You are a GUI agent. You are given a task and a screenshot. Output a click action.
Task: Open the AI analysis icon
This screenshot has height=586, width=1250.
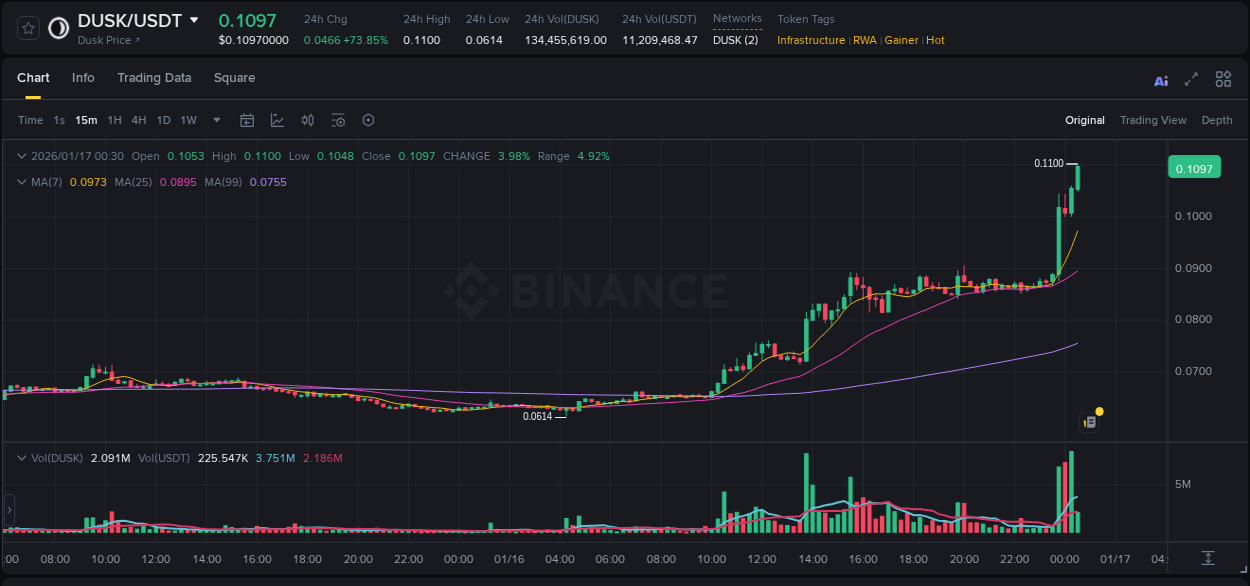pyautogui.click(x=1160, y=79)
